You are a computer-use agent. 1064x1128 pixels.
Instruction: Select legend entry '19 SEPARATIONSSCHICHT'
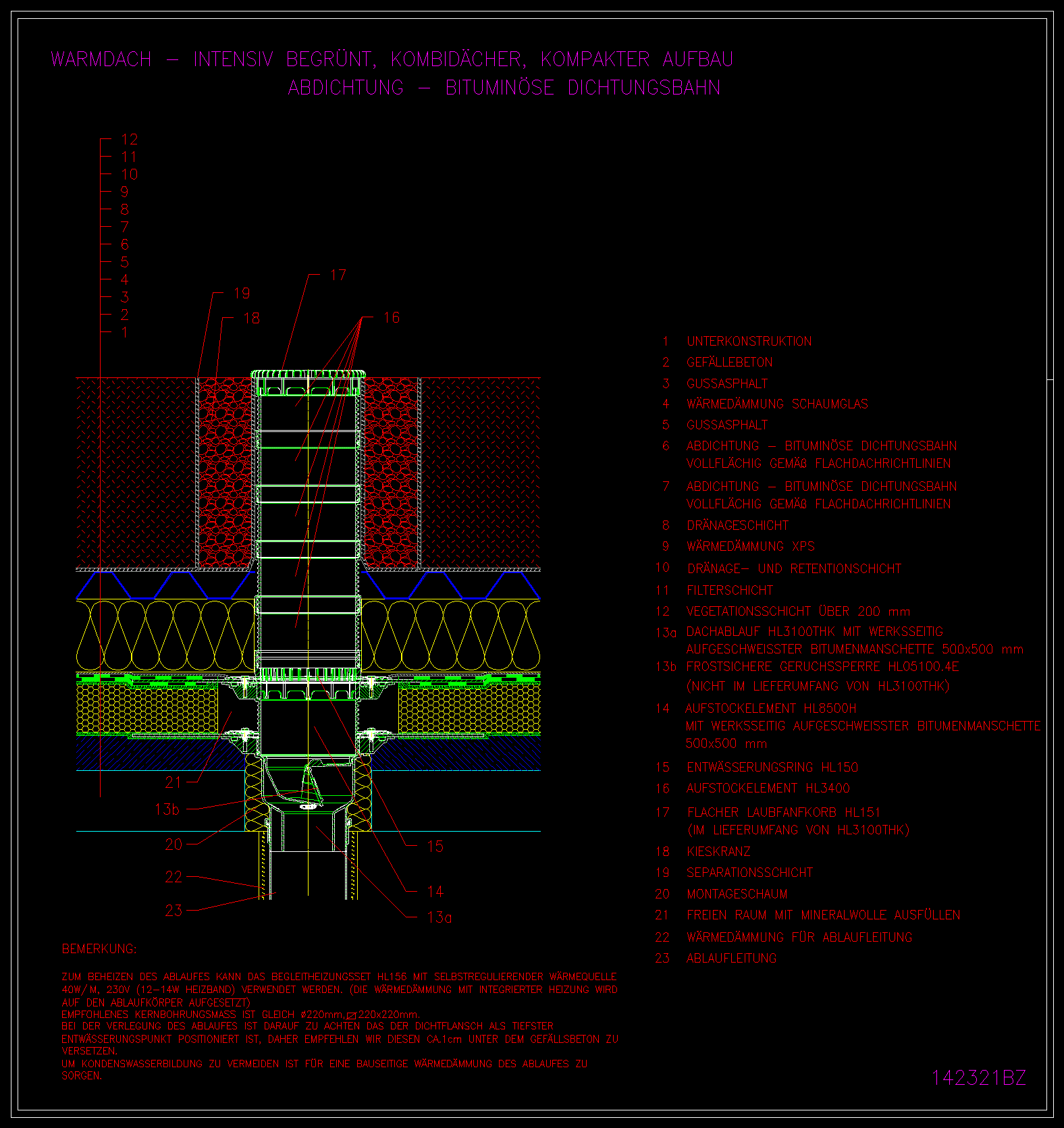(x=734, y=872)
